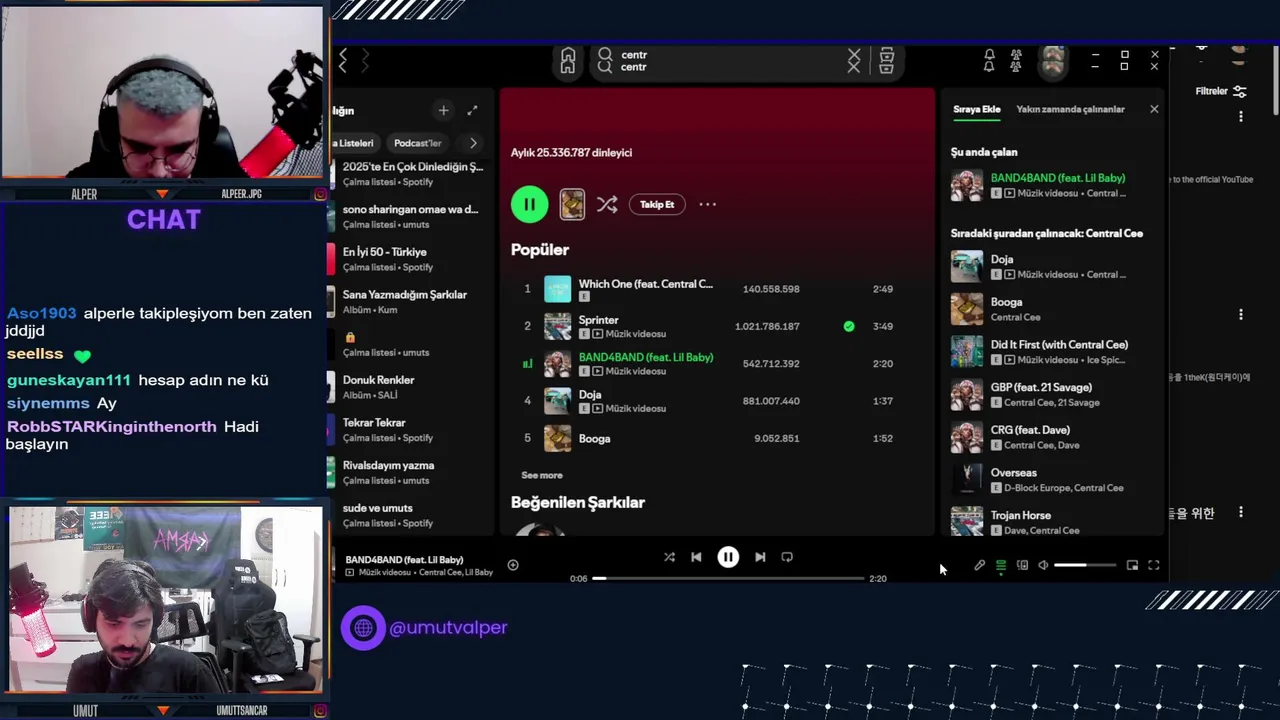Open notifications with the bell icon
The image size is (1280, 720).
989,61
